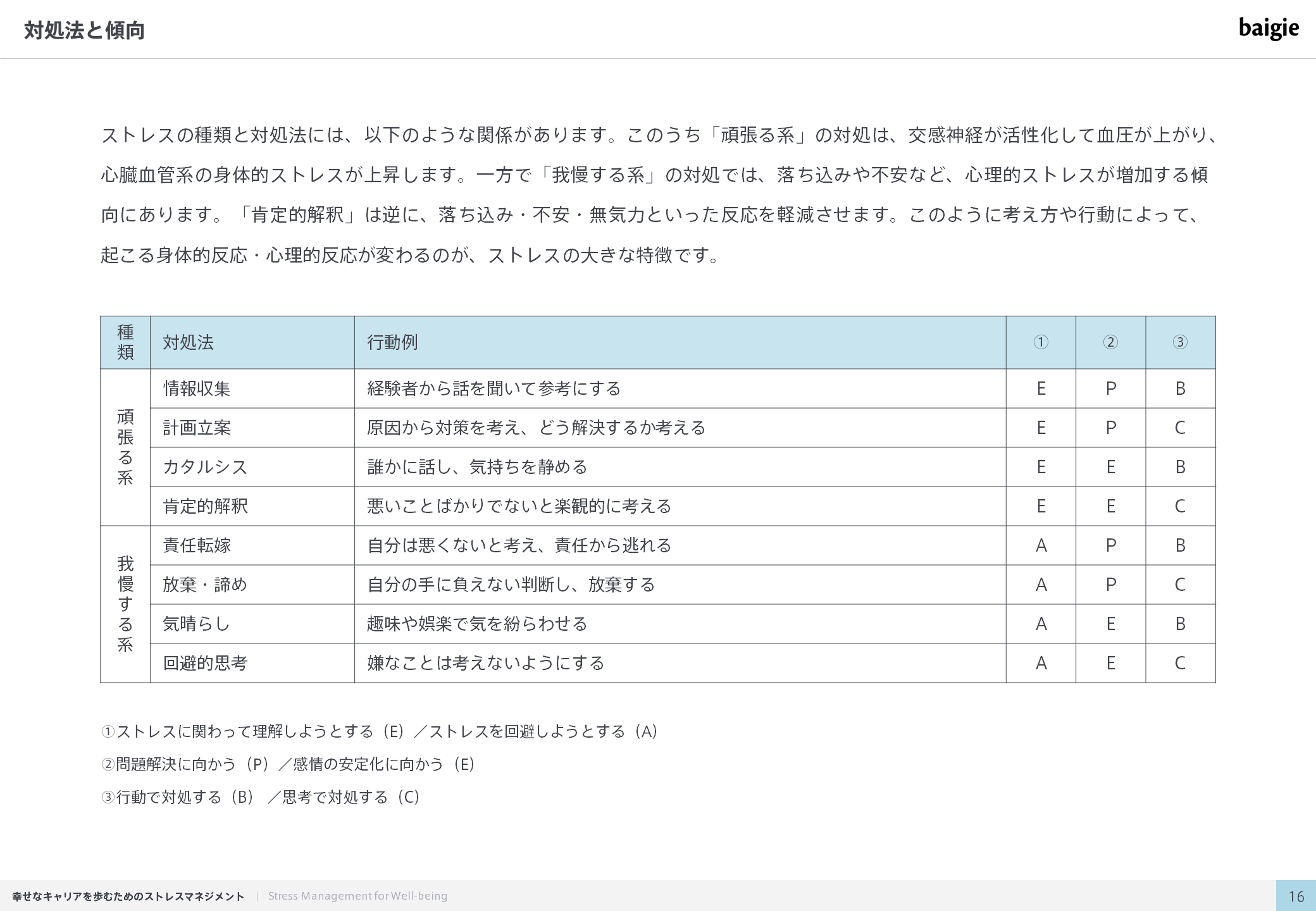Screen dimensions: 1316x911
Task: Click the 気晴らし cell
Action: coord(196,624)
